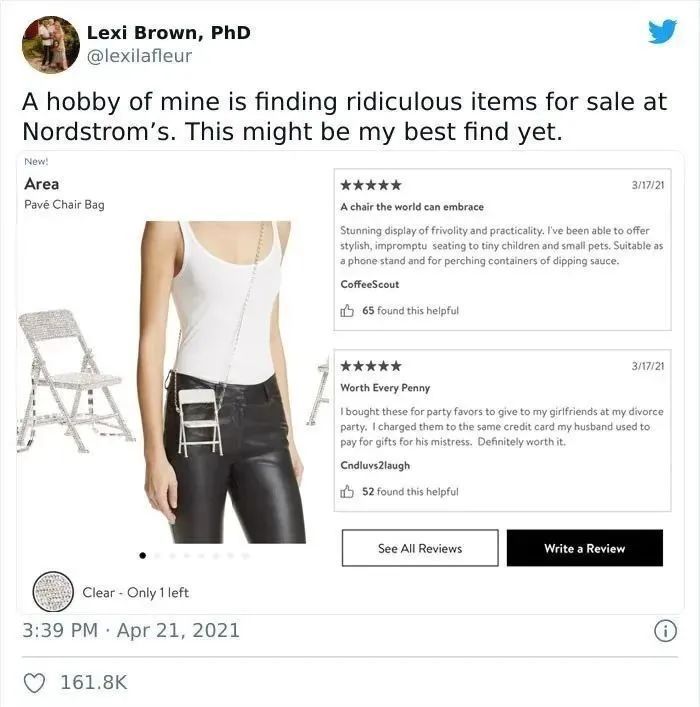Open the model wearing chair bag photo
The width and height of the screenshot is (700, 707).
click(222, 382)
